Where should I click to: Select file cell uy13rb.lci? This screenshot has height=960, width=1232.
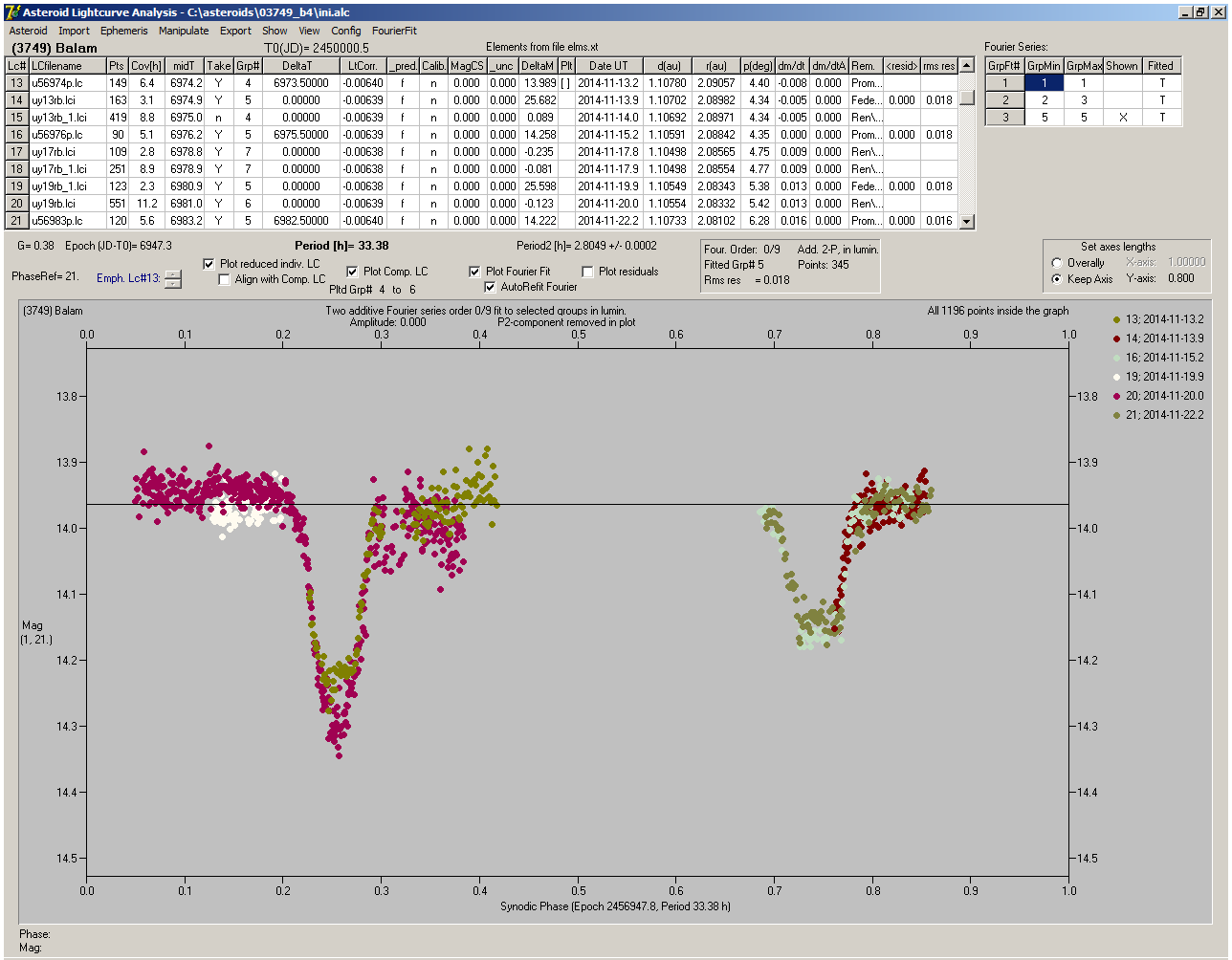coord(66,100)
